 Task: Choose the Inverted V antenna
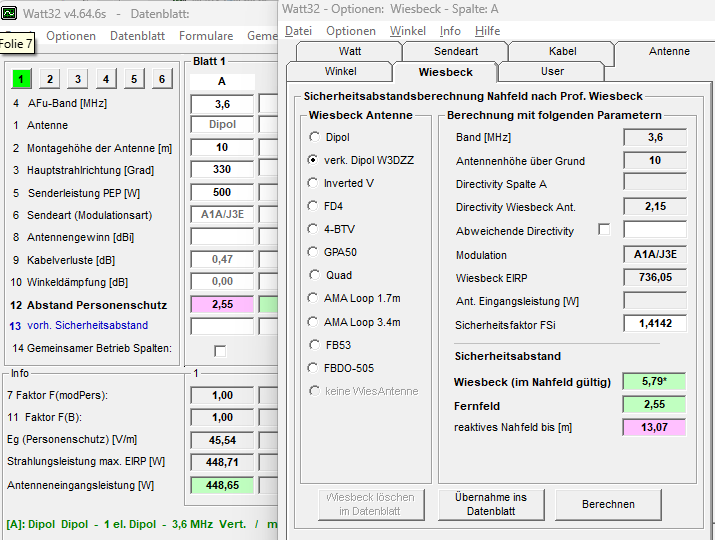pos(313,183)
